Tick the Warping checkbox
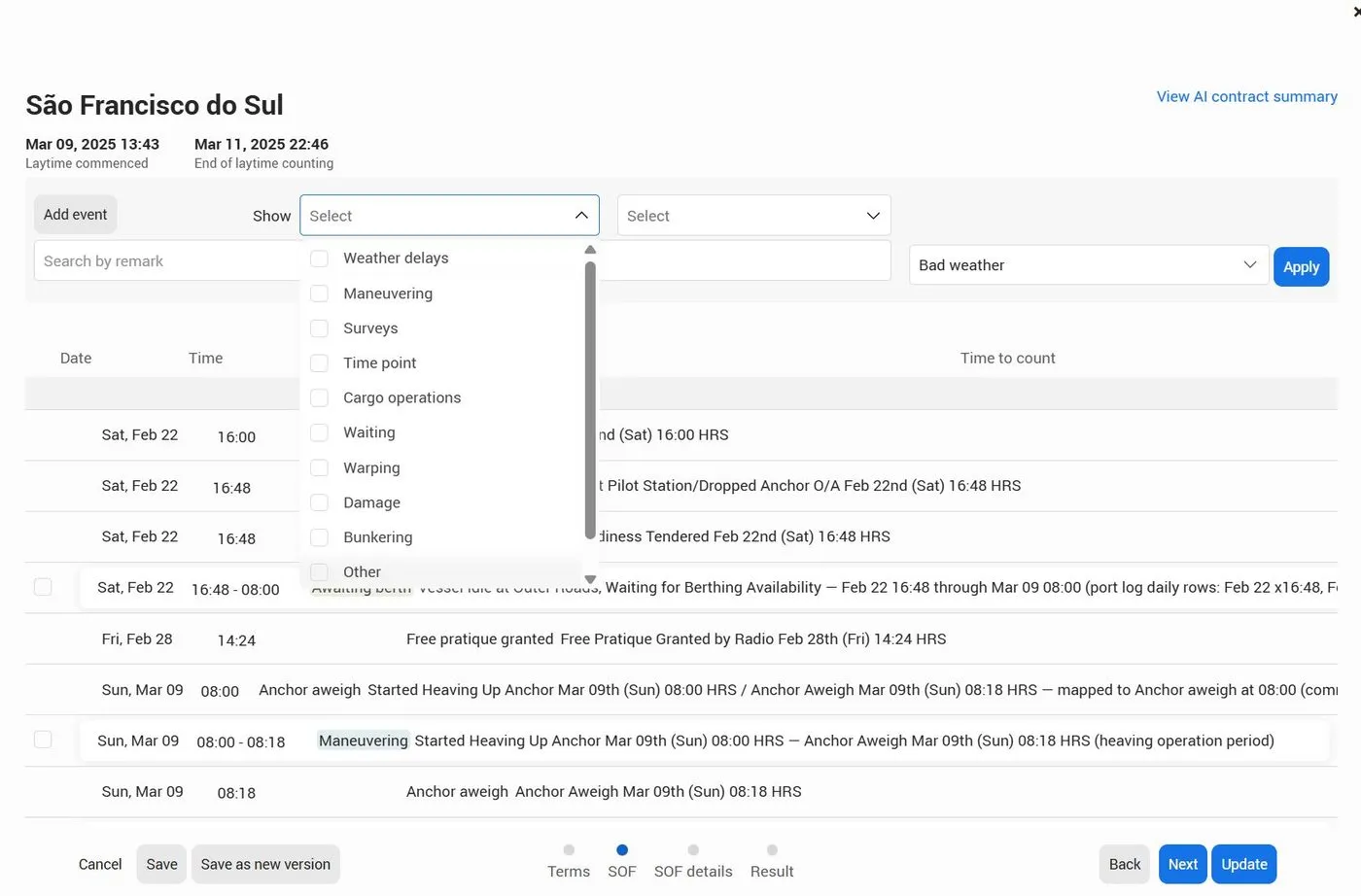This screenshot has height=896, width=1361. 319,468
